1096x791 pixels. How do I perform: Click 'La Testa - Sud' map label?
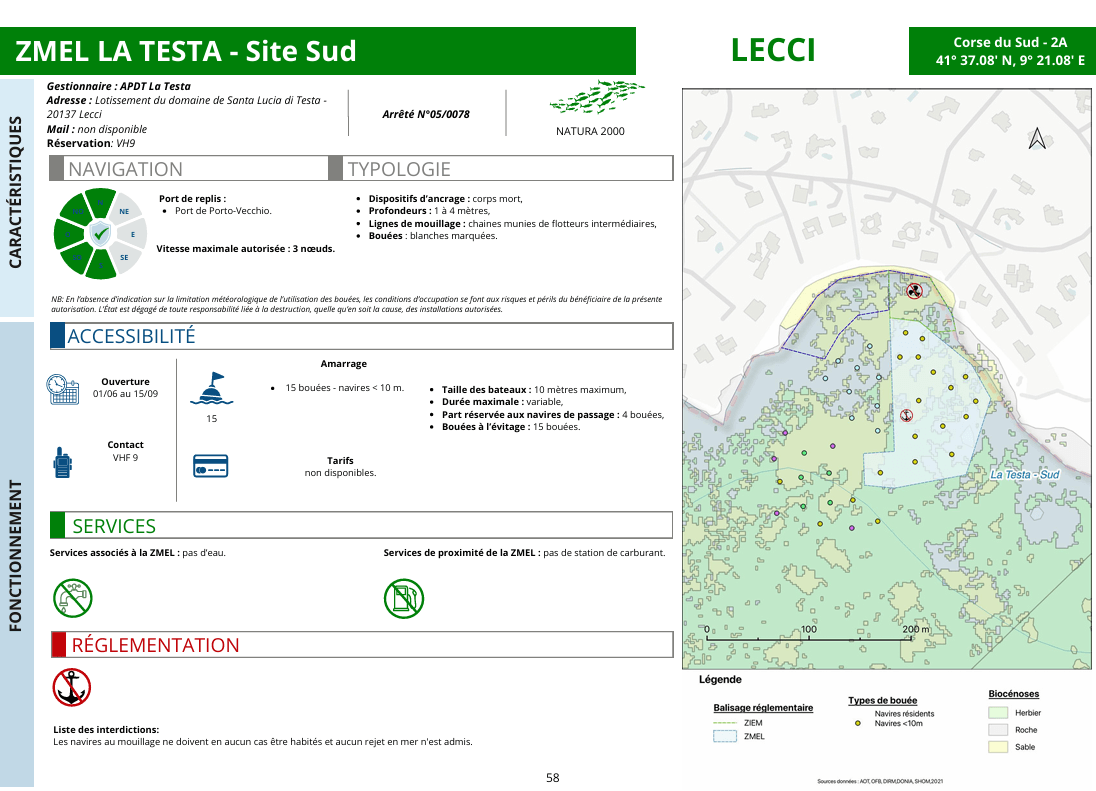click(1025, 474)
